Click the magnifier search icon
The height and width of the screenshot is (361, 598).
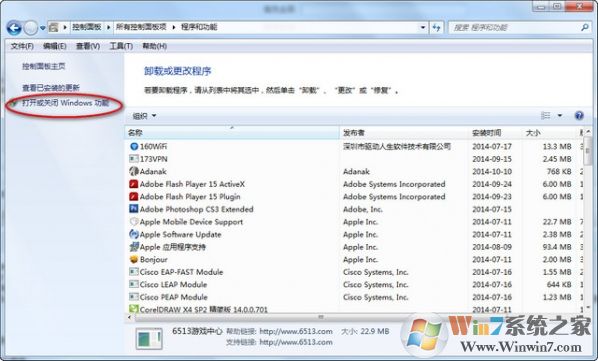pyautogui.click(x=585, y=27)
